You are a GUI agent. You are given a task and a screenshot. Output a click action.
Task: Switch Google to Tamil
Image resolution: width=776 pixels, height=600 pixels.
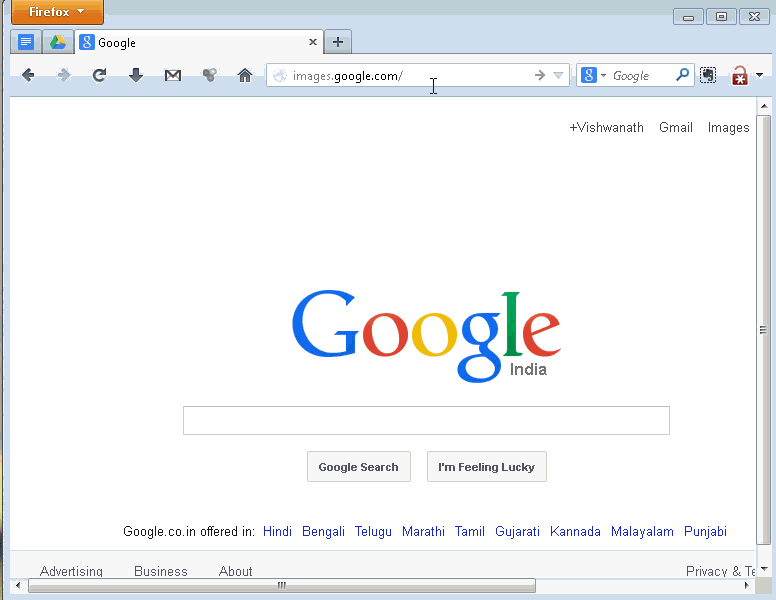click(470, 531)
